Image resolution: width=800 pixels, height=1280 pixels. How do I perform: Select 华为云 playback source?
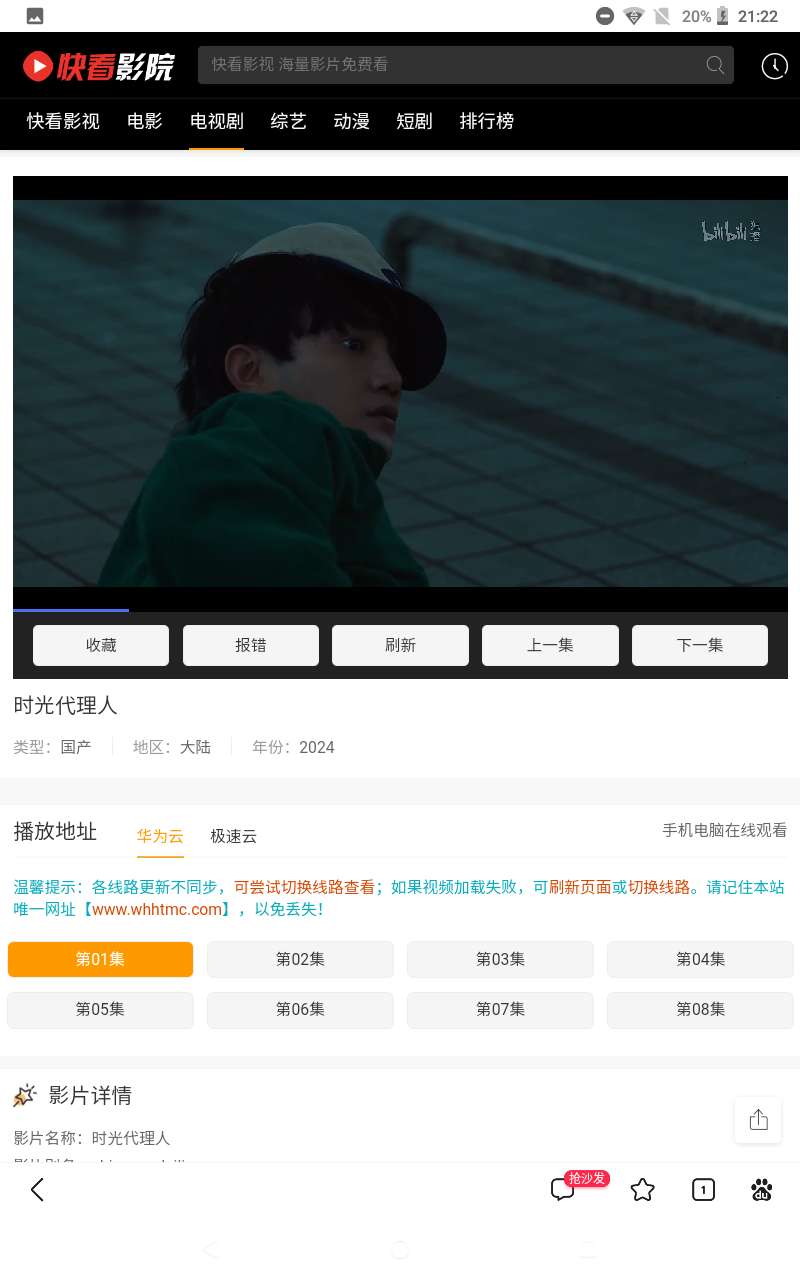pos(160,836)
